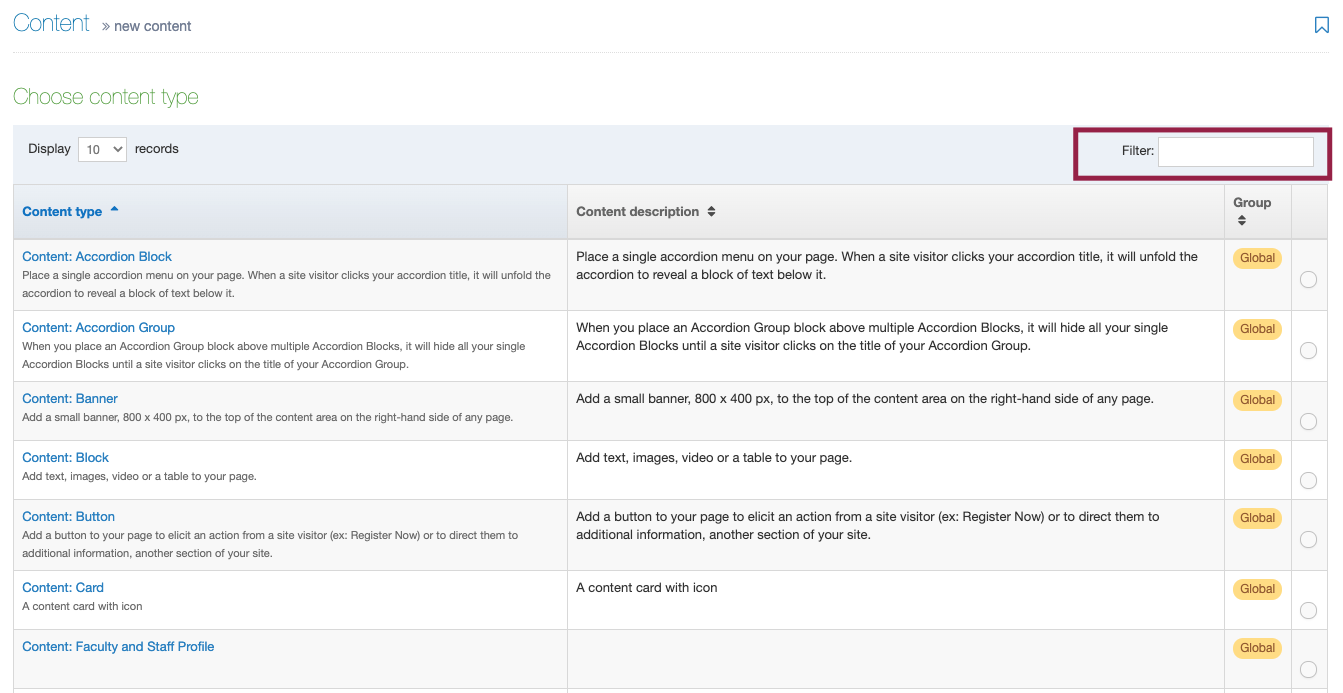The image size is (1343, 693).
Task: Select radio button for Content: Block row
Action: pos(1308,480)
